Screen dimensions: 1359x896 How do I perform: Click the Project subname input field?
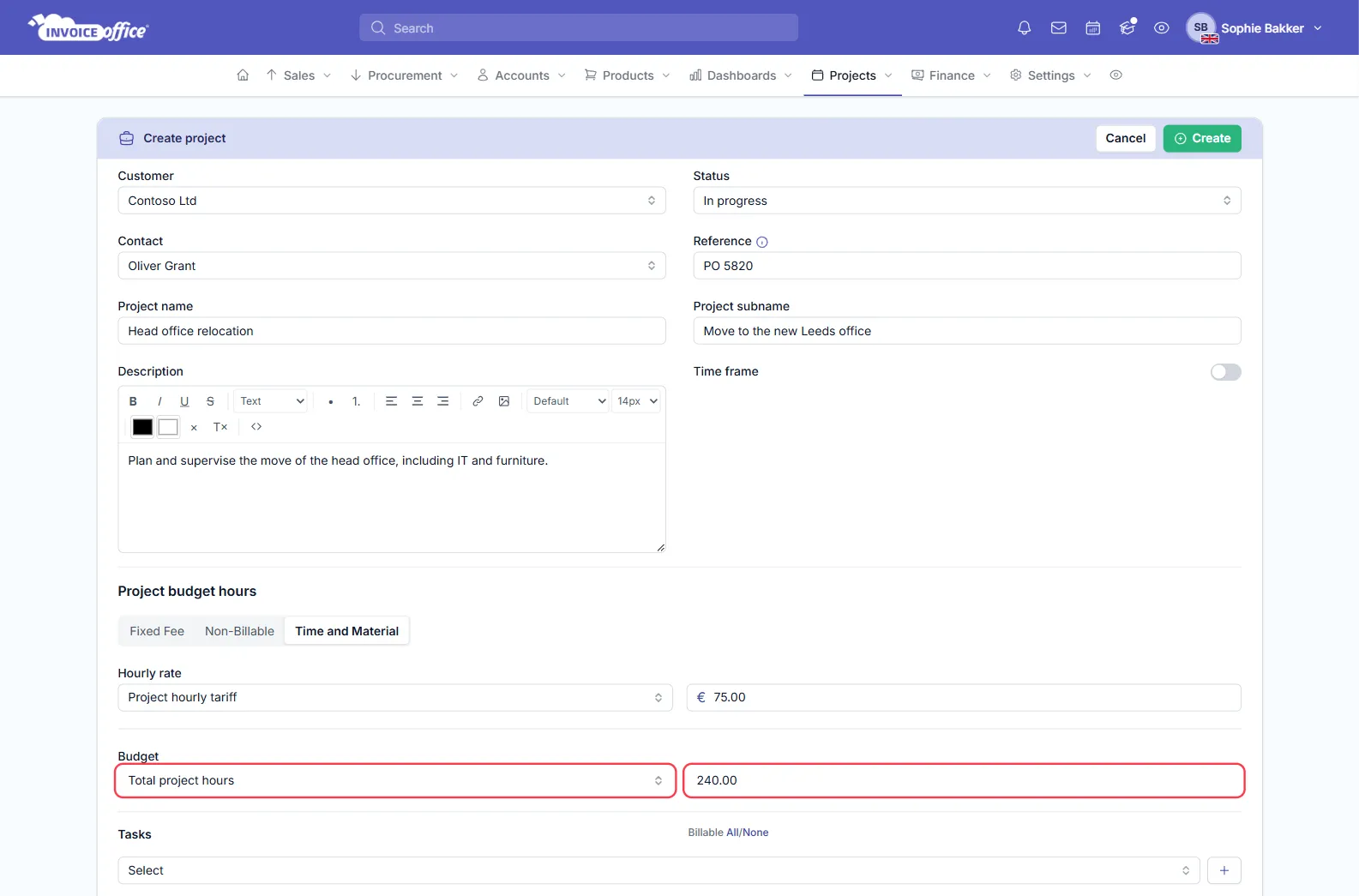coord(967,331)
